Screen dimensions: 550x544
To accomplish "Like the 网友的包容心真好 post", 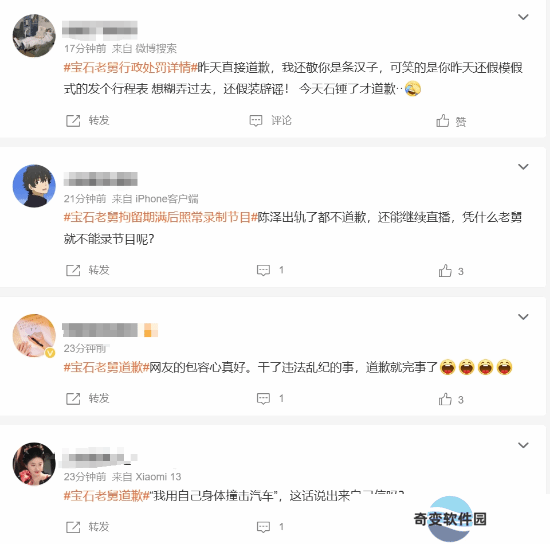I will [445, 399].
